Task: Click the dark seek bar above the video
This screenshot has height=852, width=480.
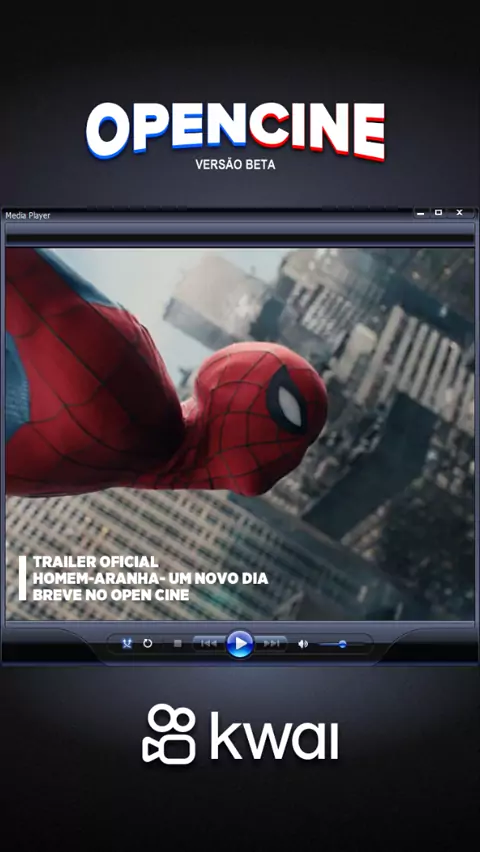Action: coord(240,239)
